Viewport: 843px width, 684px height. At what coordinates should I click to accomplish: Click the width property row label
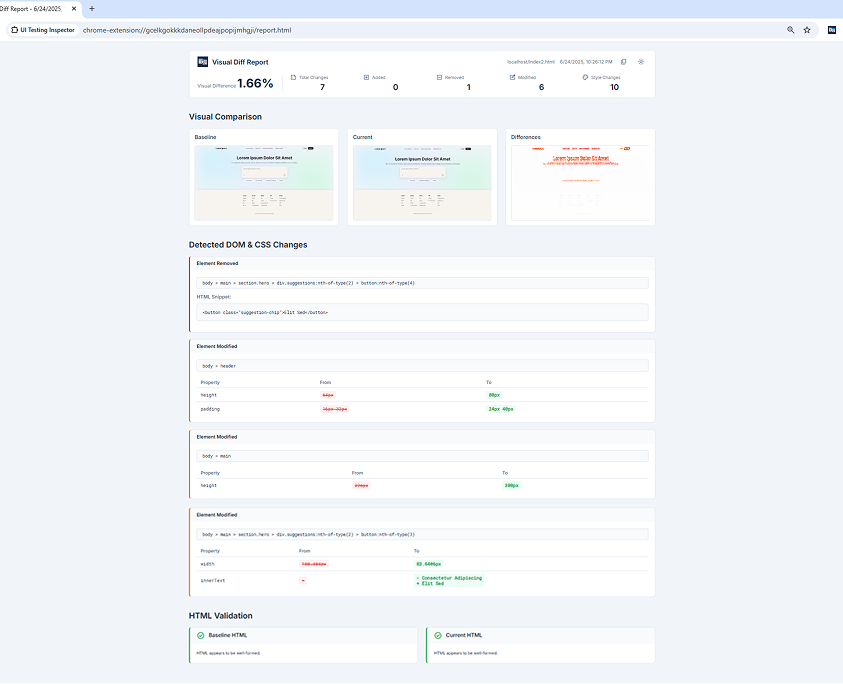coord(208,564)
